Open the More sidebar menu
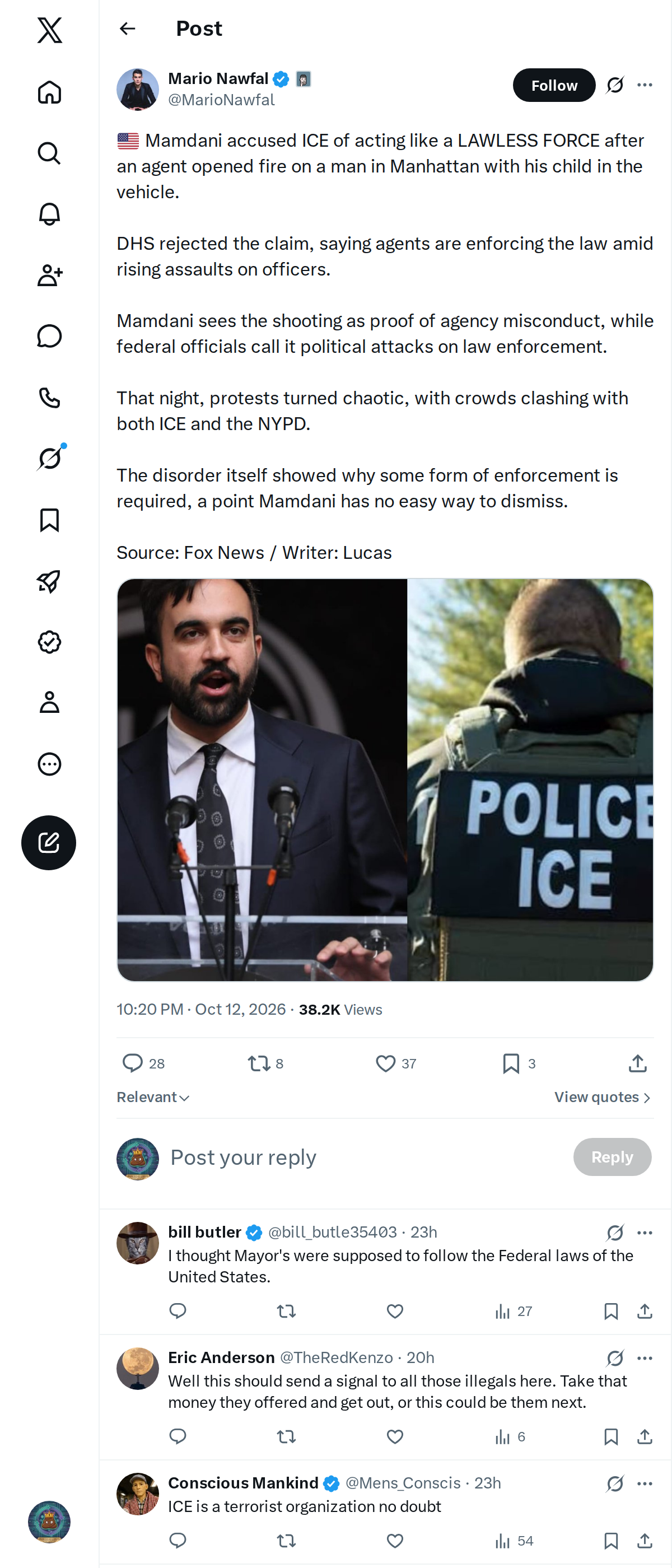The width and height of the screenshot is (672, 1568). [49, 764]
